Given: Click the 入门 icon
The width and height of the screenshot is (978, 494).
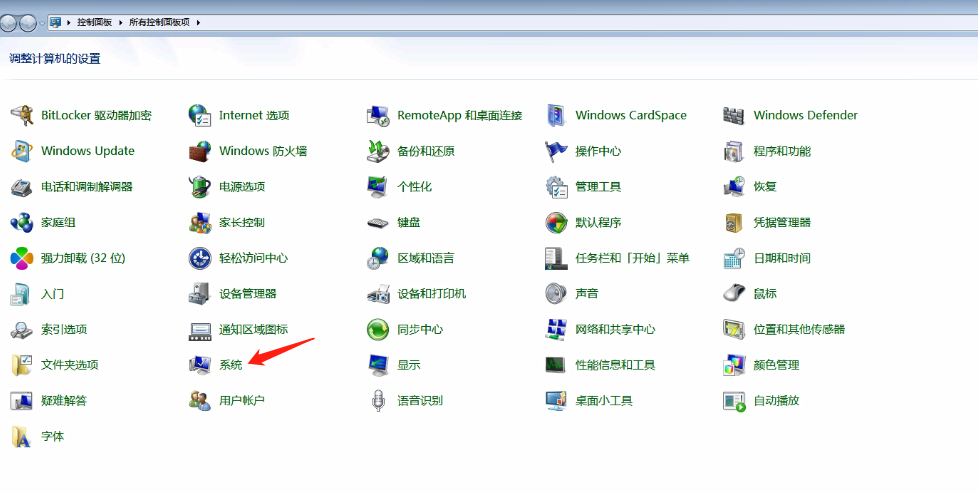Looking at the screenshot, I should [22, 294].
